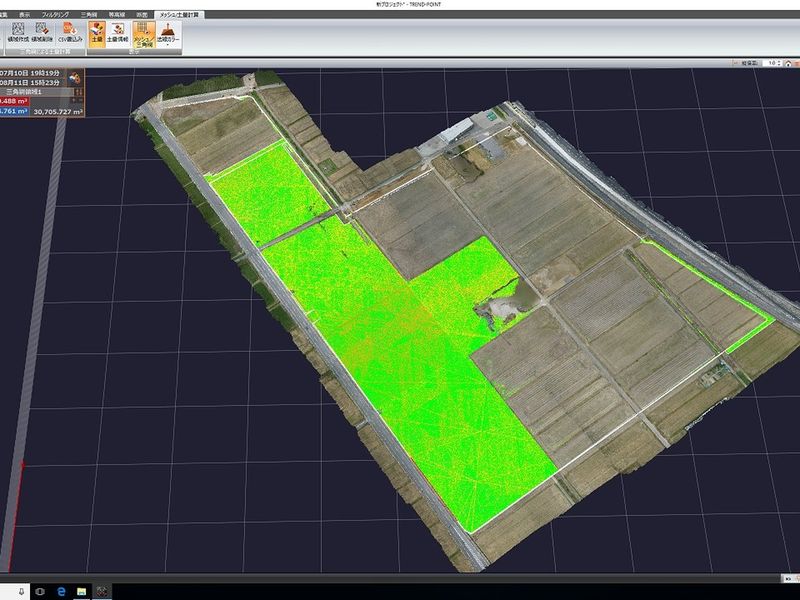Open the CSV 書込み export tool
This screenshot has width=800, height=600.
point(70,32)
